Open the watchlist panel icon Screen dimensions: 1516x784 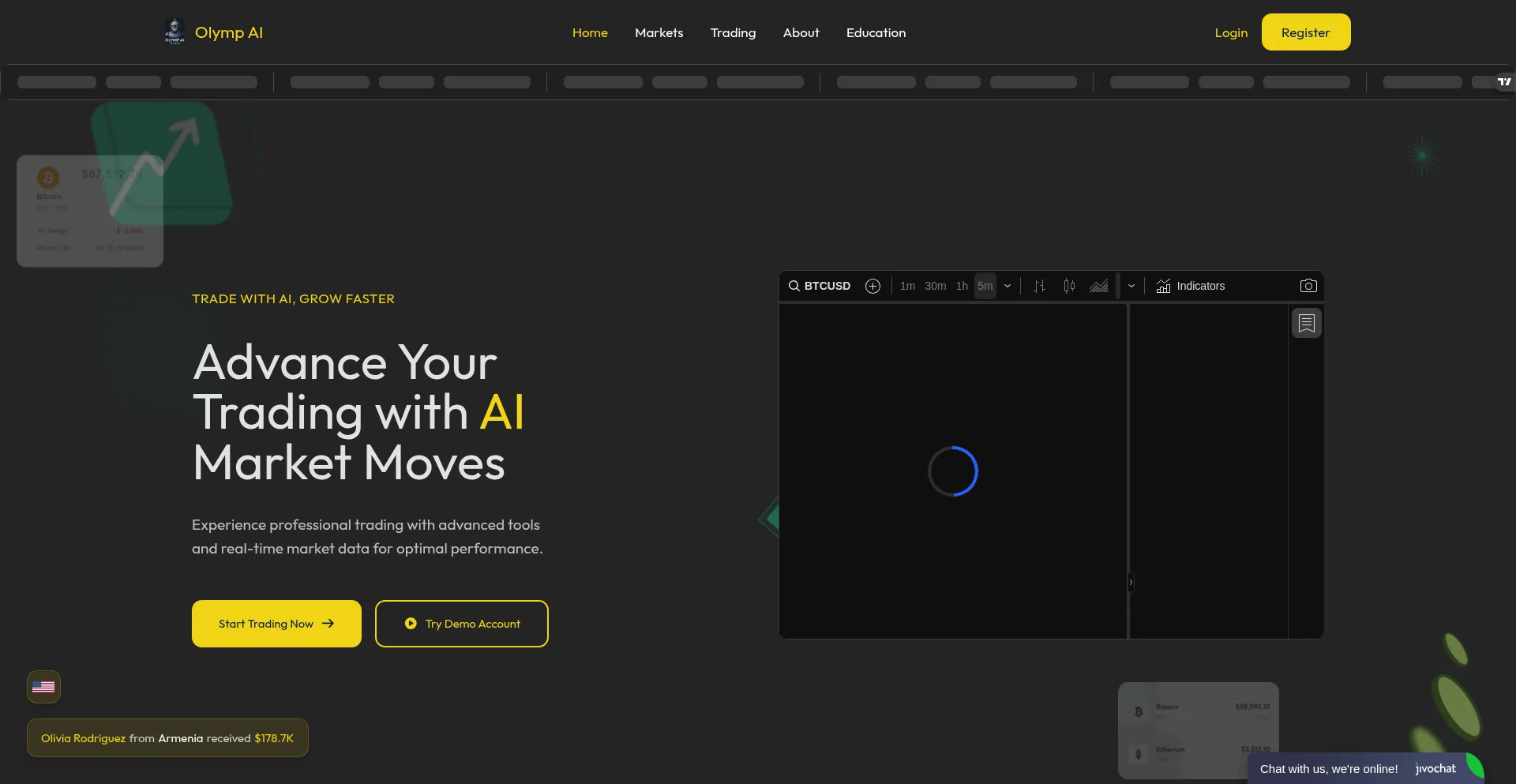click(1307, 323)
